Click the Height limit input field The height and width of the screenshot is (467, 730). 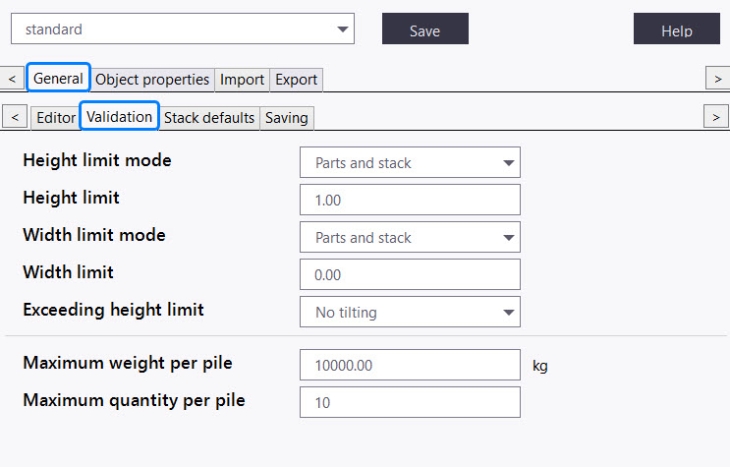(x=410, y=200)
